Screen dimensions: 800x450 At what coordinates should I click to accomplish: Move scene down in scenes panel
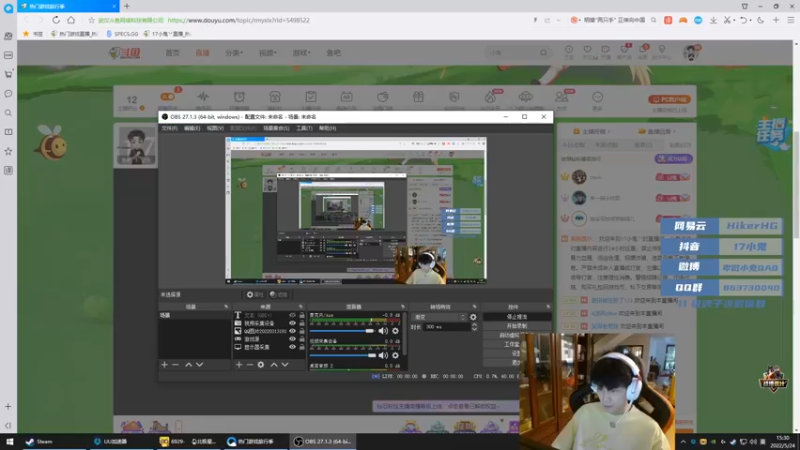(x=199, y=365)
